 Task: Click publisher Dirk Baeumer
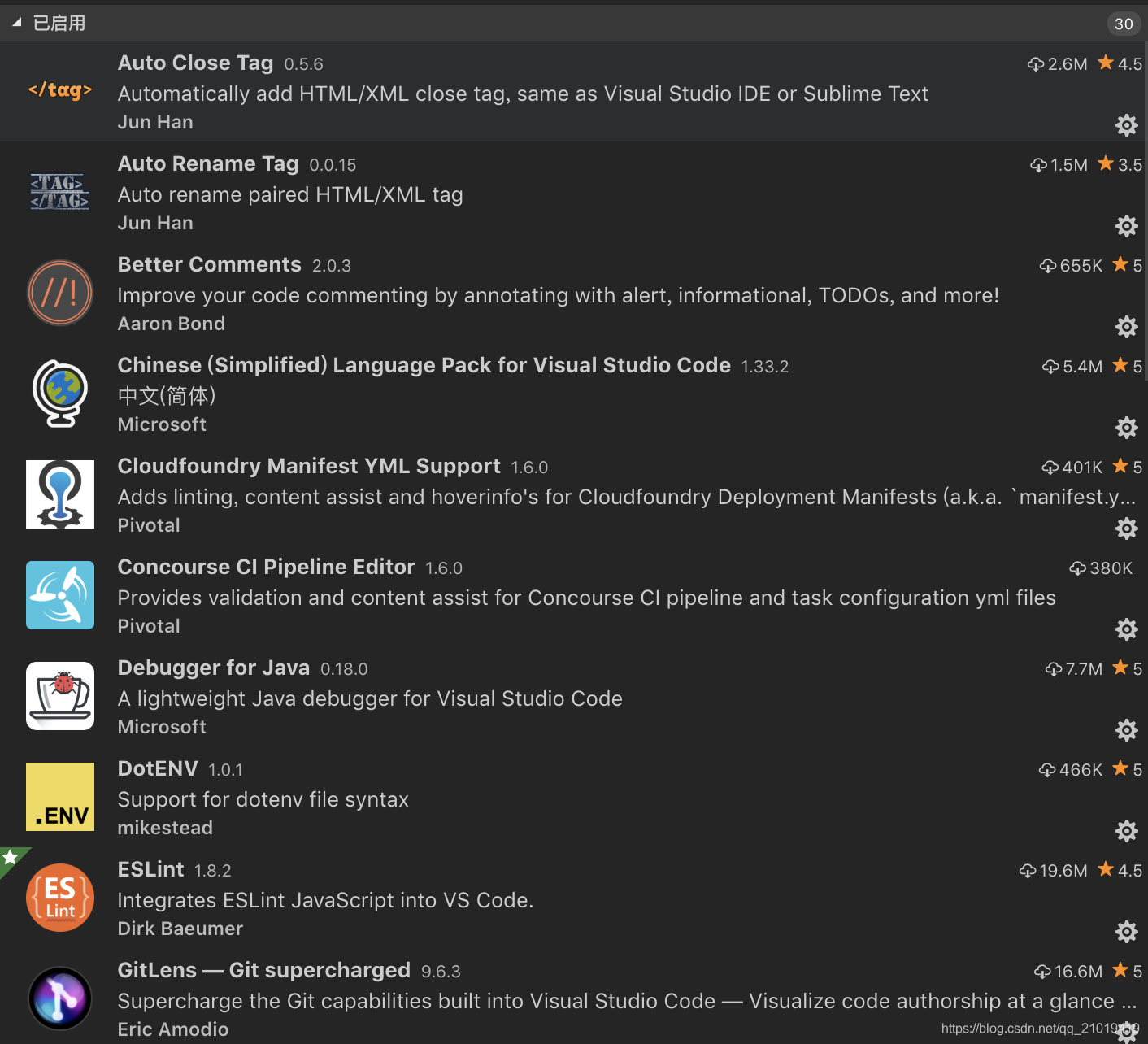180,929
